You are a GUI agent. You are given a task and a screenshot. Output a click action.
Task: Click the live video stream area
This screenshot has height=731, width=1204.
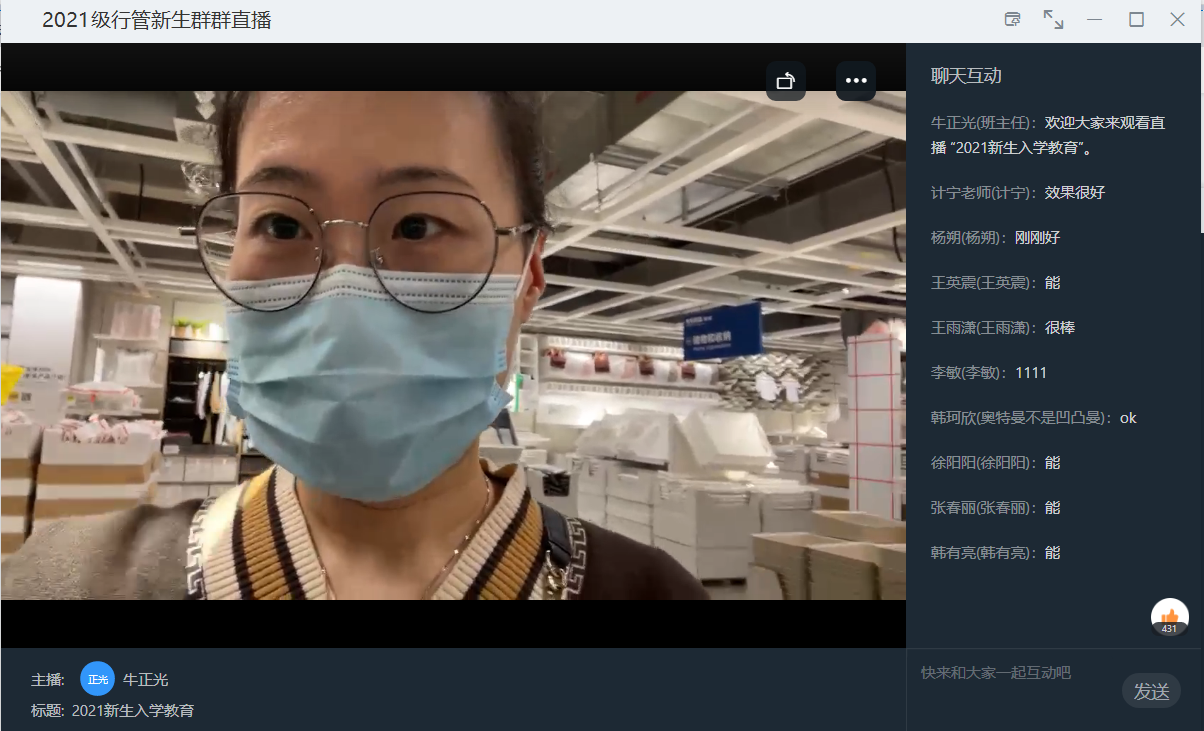(x=453, y=345)
